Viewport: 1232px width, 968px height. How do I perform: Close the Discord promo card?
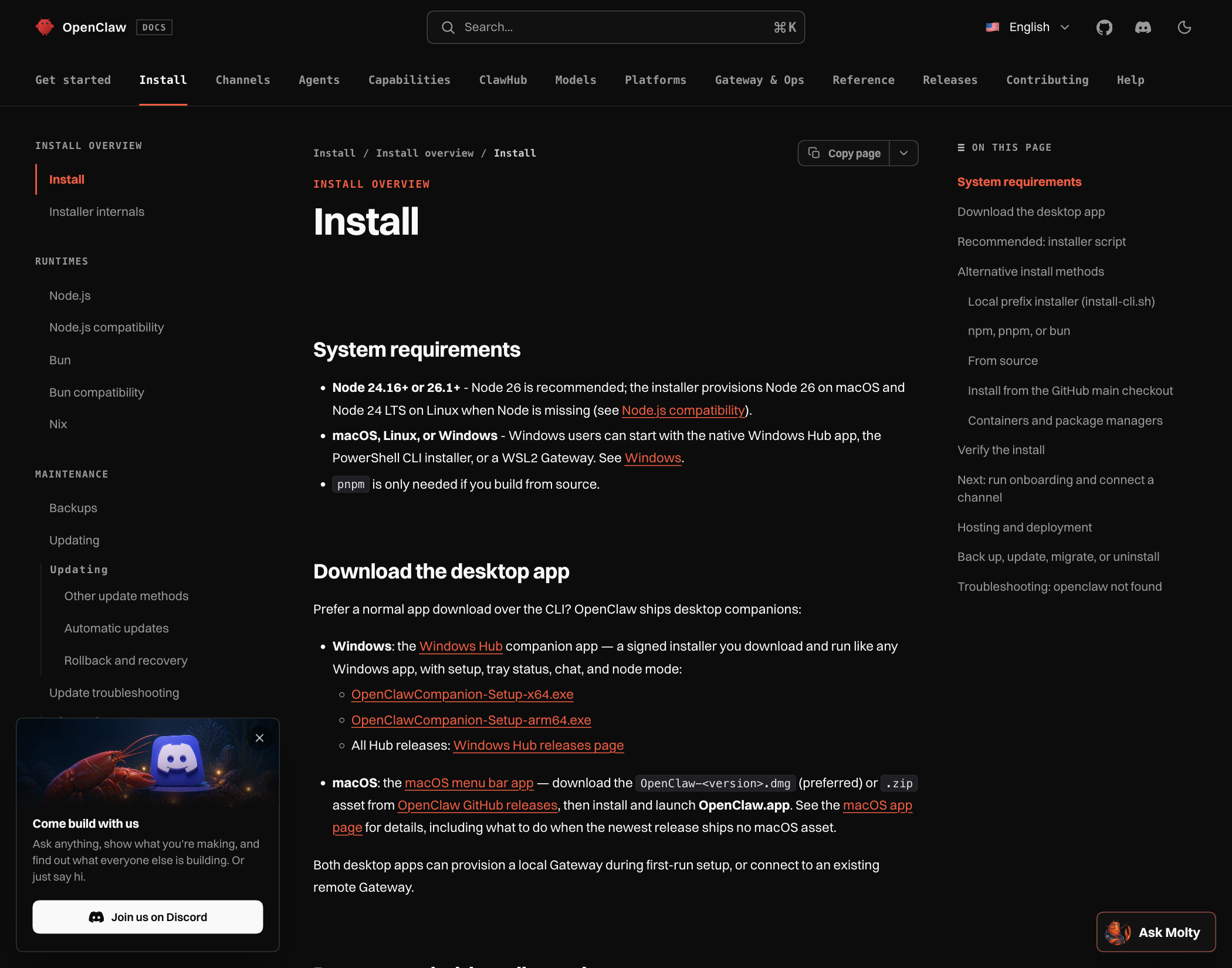click(260, 738)
